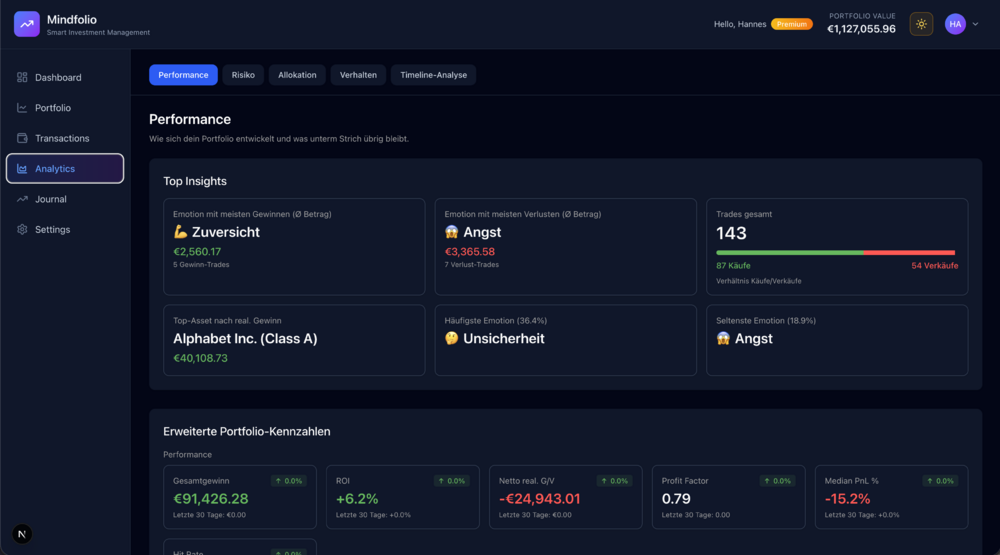This screenshot has height=555, width=1000.
Task: Click the HA user avatar
Action: pyautogui.click(x=955, y=24)
